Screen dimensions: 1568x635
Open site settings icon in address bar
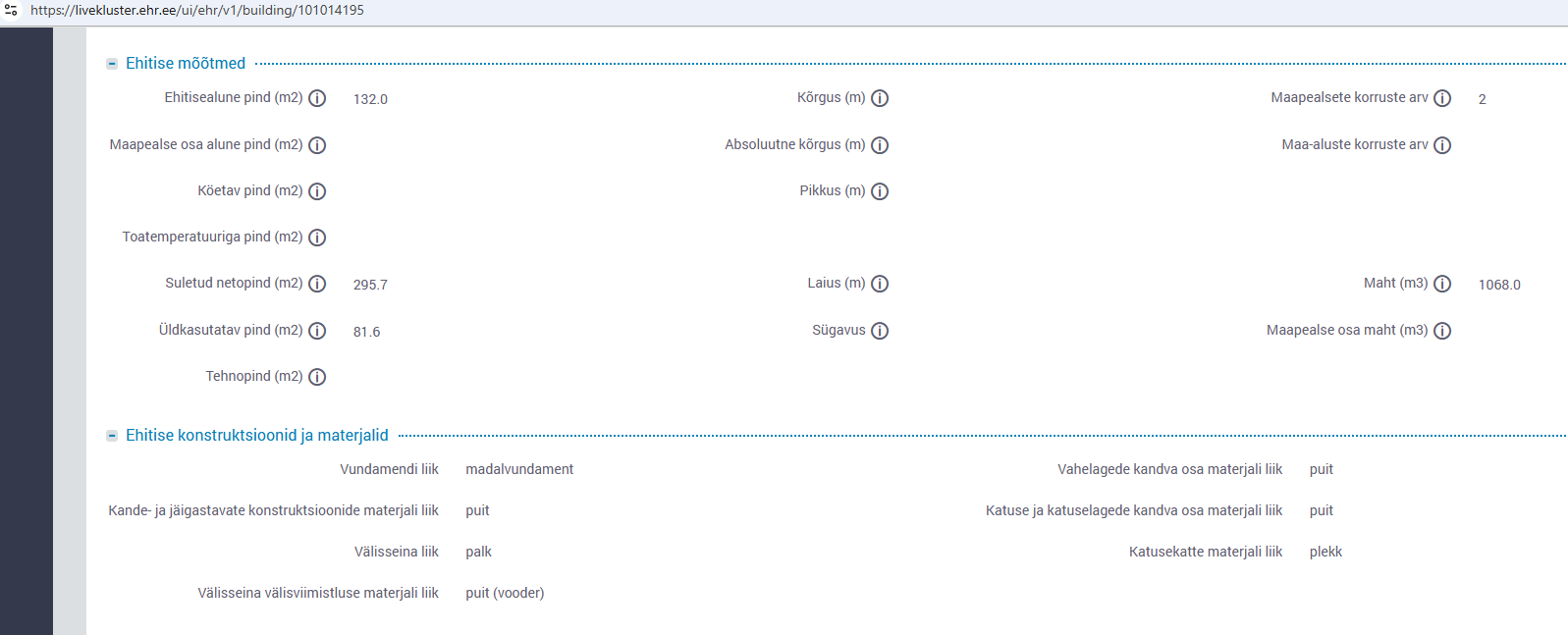11,11
